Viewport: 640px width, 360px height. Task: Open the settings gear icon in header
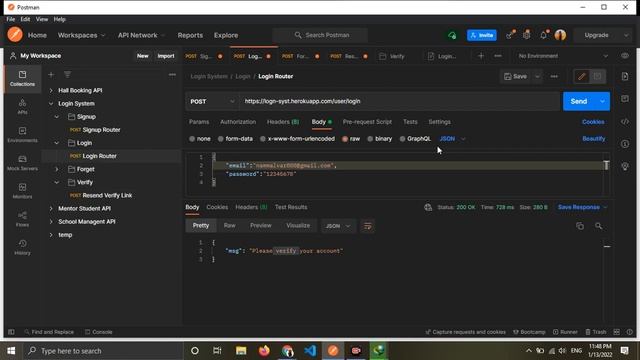pos(527,35)
